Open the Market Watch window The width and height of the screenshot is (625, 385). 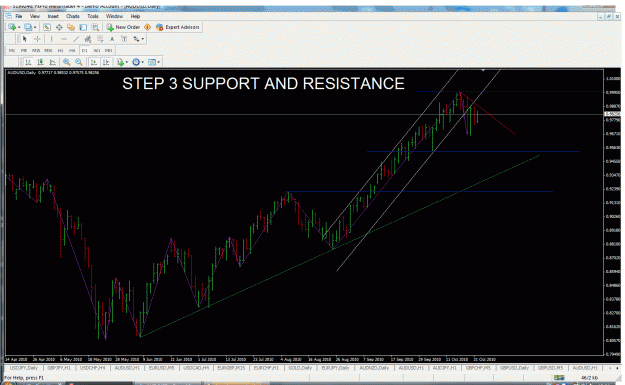[x=47, y=27]
